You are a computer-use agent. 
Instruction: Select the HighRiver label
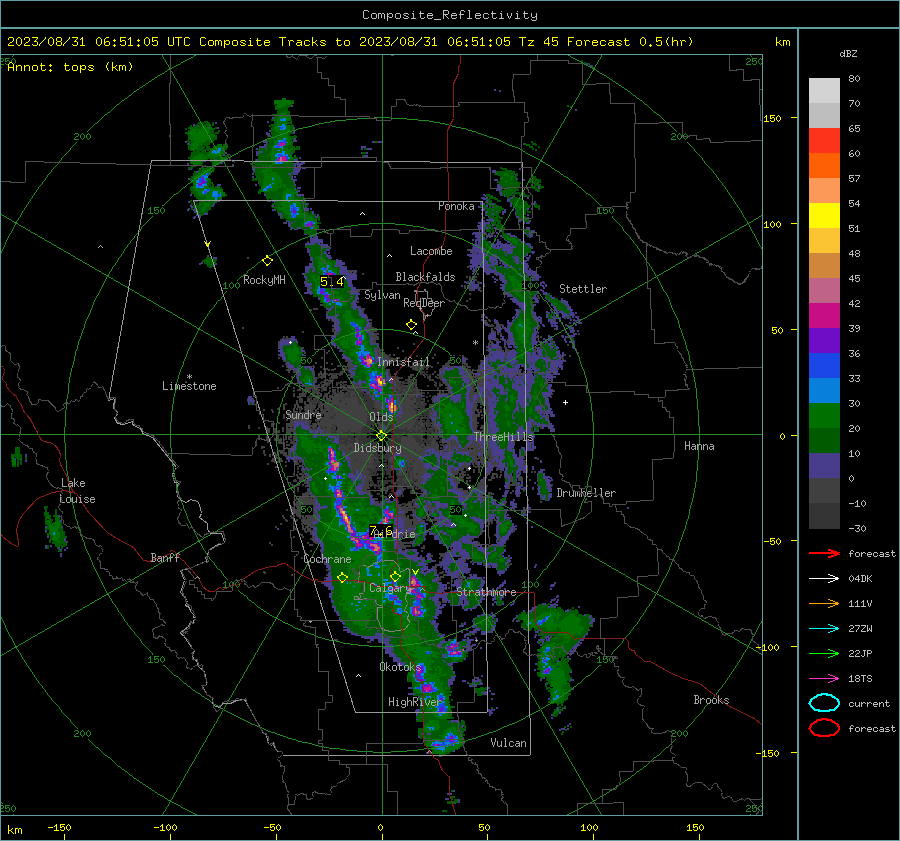(414, 702)
